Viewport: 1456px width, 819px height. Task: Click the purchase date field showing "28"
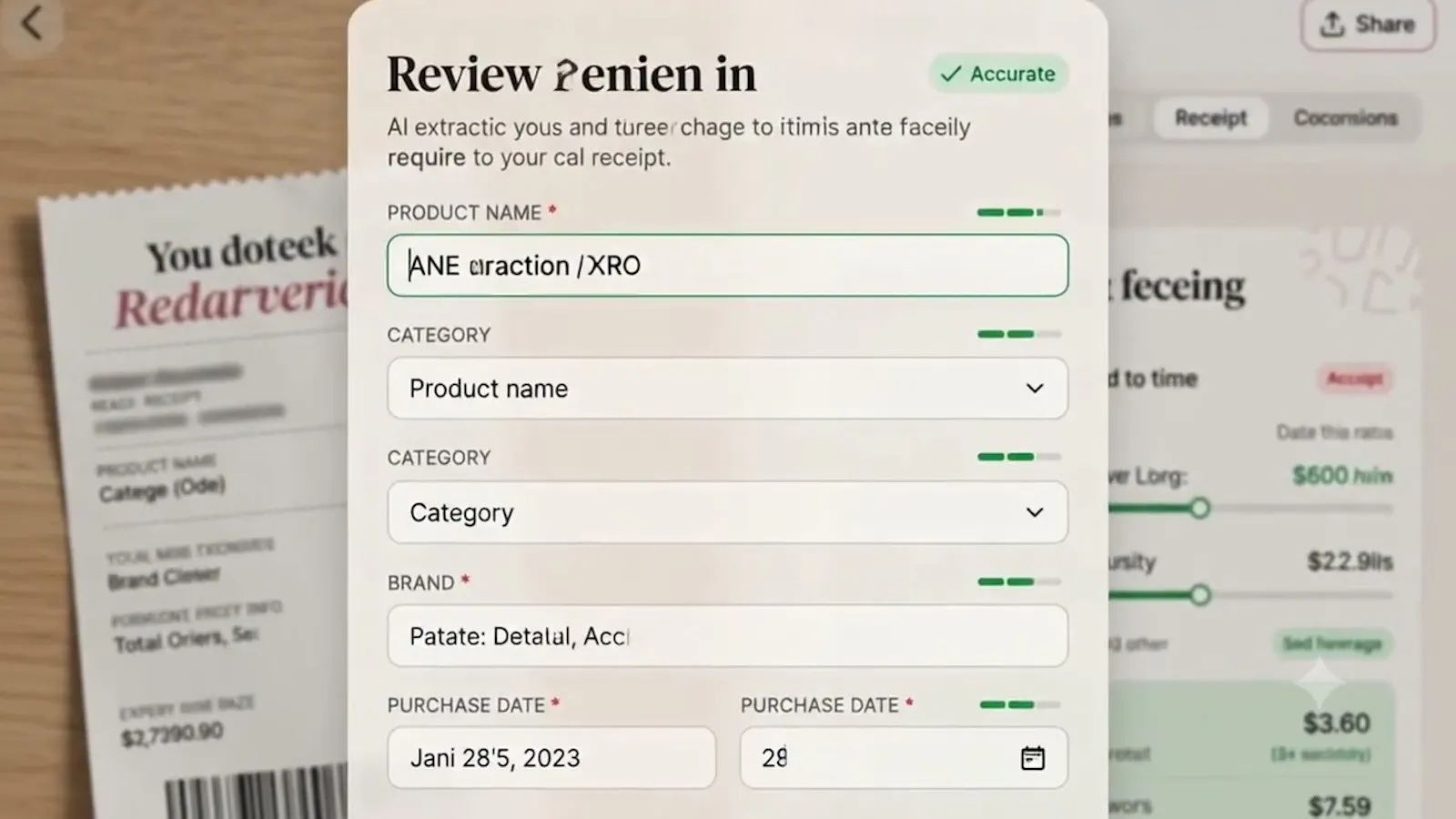click(x=904, y=758)
